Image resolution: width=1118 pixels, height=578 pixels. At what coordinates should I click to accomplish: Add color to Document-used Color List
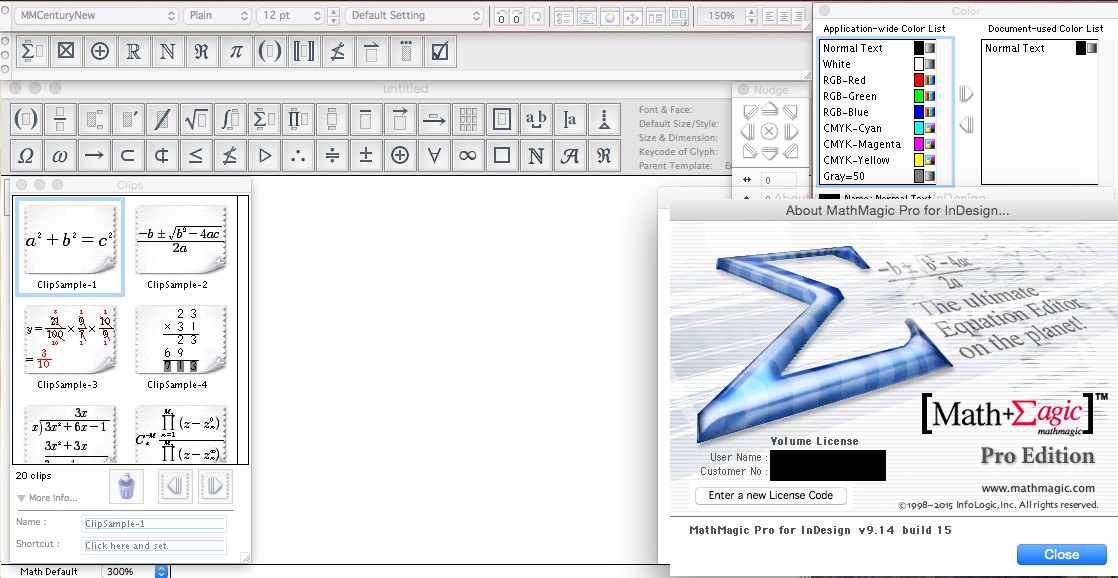coord(966,93)
